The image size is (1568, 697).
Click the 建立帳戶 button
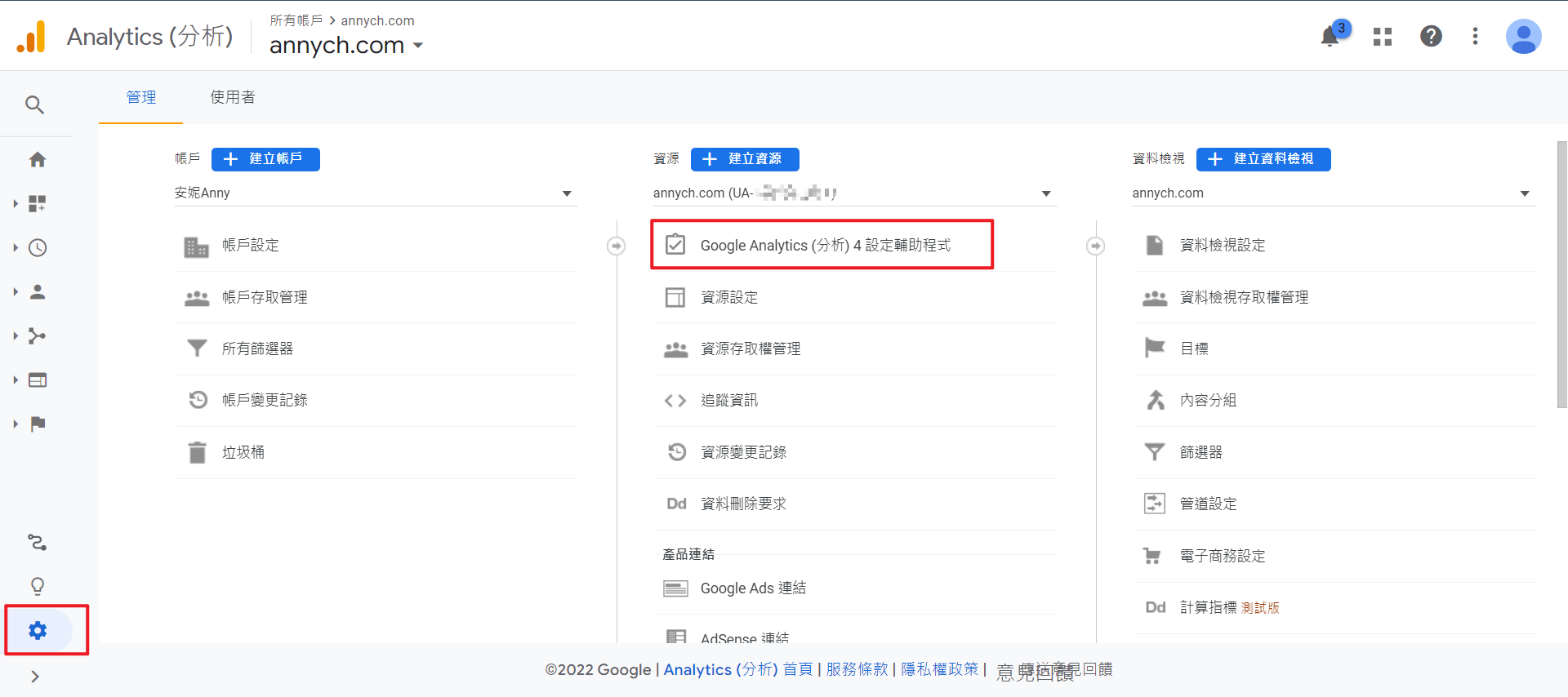[265, 159]
